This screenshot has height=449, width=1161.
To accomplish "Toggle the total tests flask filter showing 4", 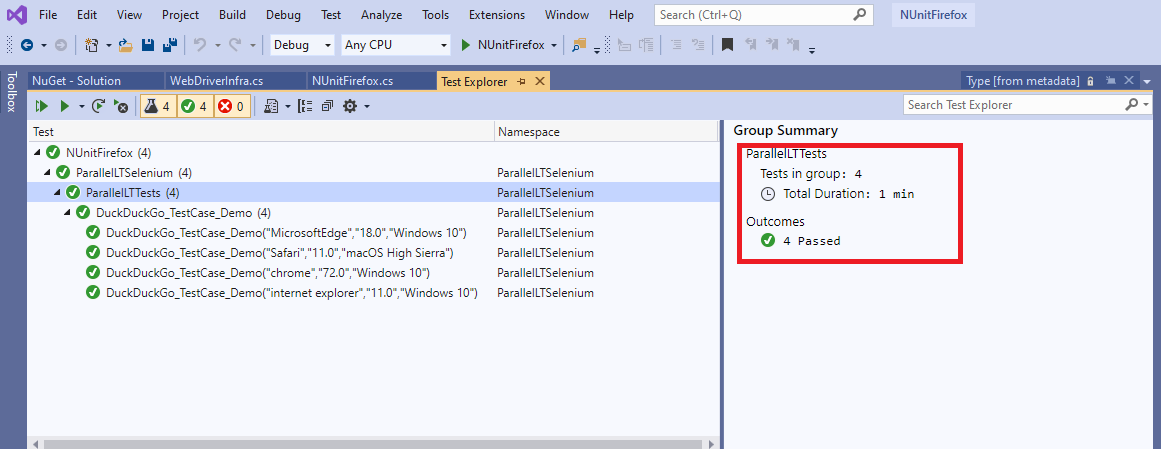I will (157, 107).
